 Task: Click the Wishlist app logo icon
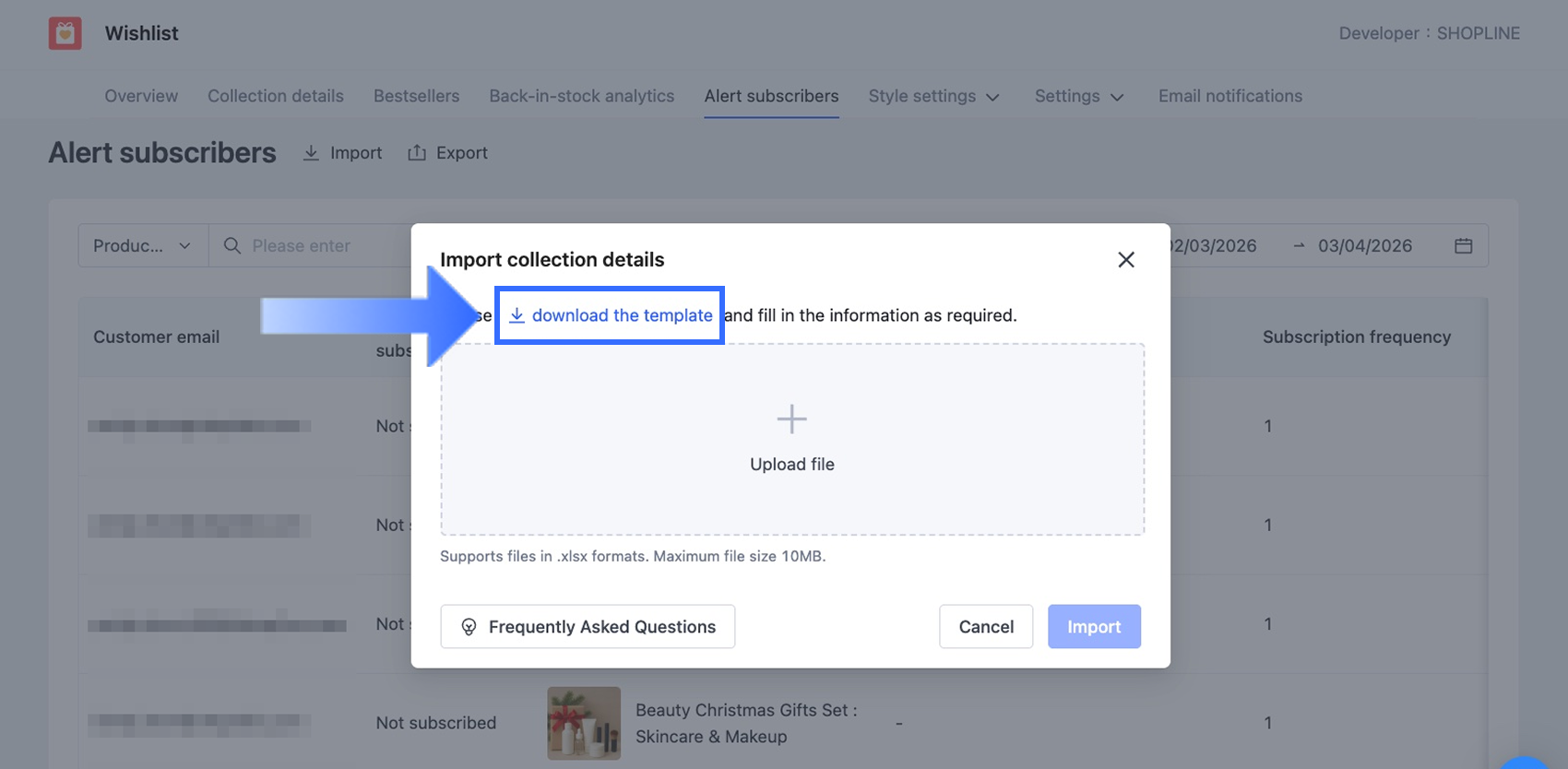[65, 33]
